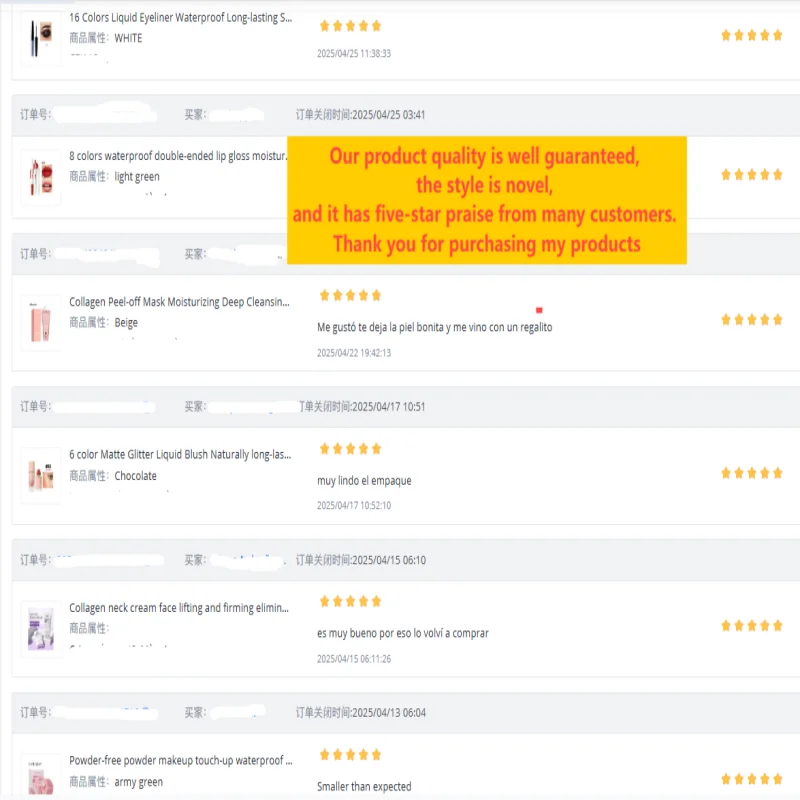
Task: Open the double-ended lip gloss product thumbnail
Action: pyautogui.click(x=41, y=177)
